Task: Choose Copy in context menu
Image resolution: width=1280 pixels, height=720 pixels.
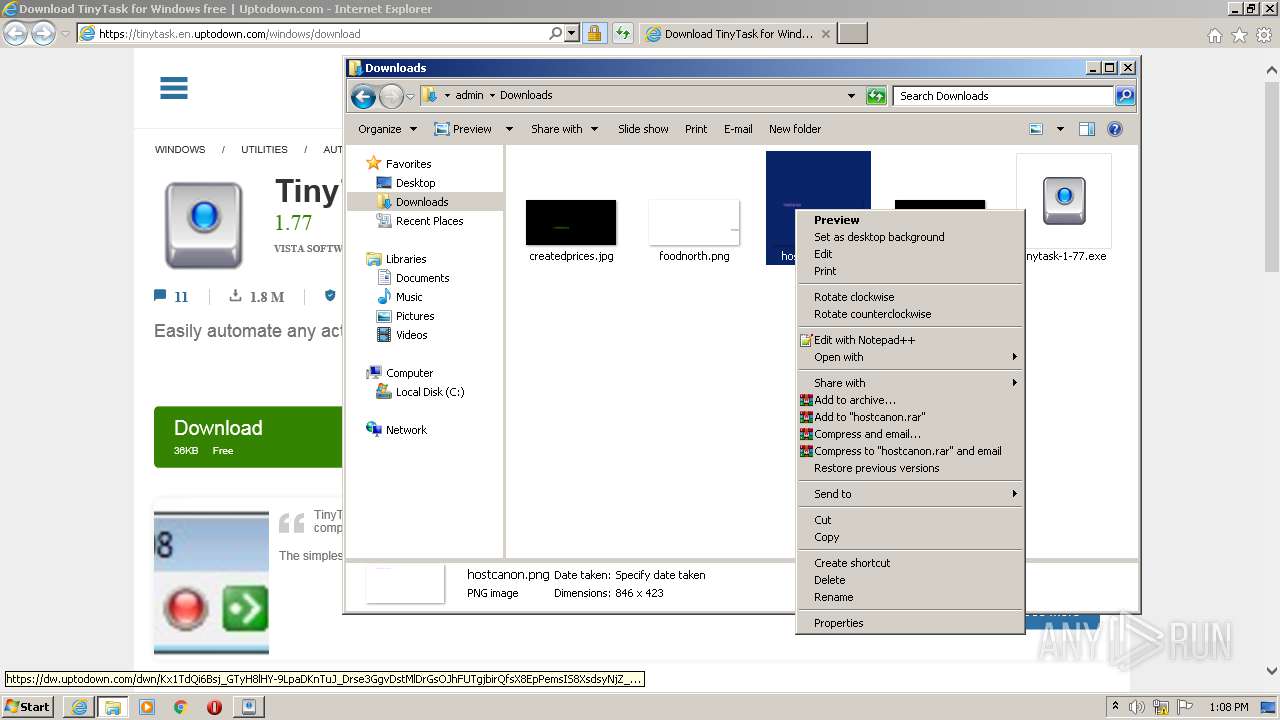Action: [910, 537]
